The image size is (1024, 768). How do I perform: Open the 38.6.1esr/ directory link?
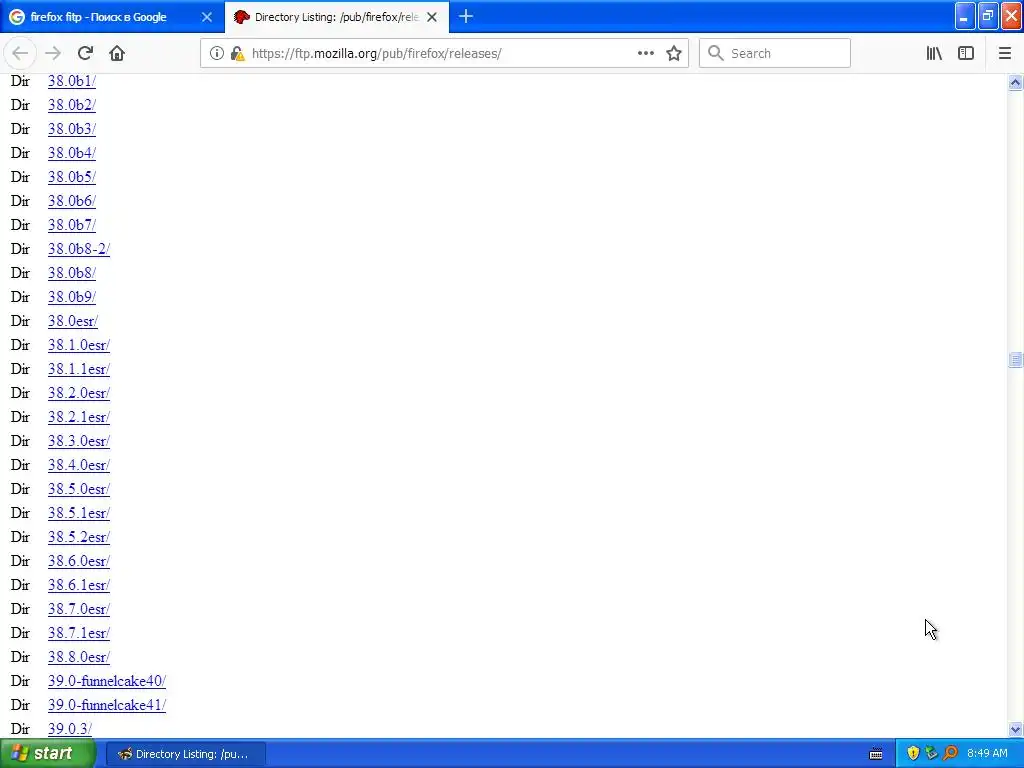[79, 585]
